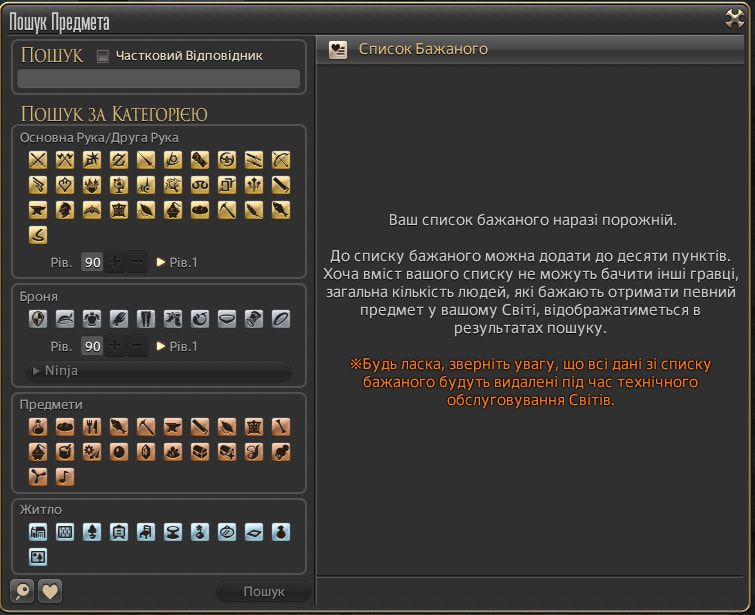The width and height of the screenshot is (755, 615).
Task: Choose the firearm pistol weapon category
Action: 38,185
